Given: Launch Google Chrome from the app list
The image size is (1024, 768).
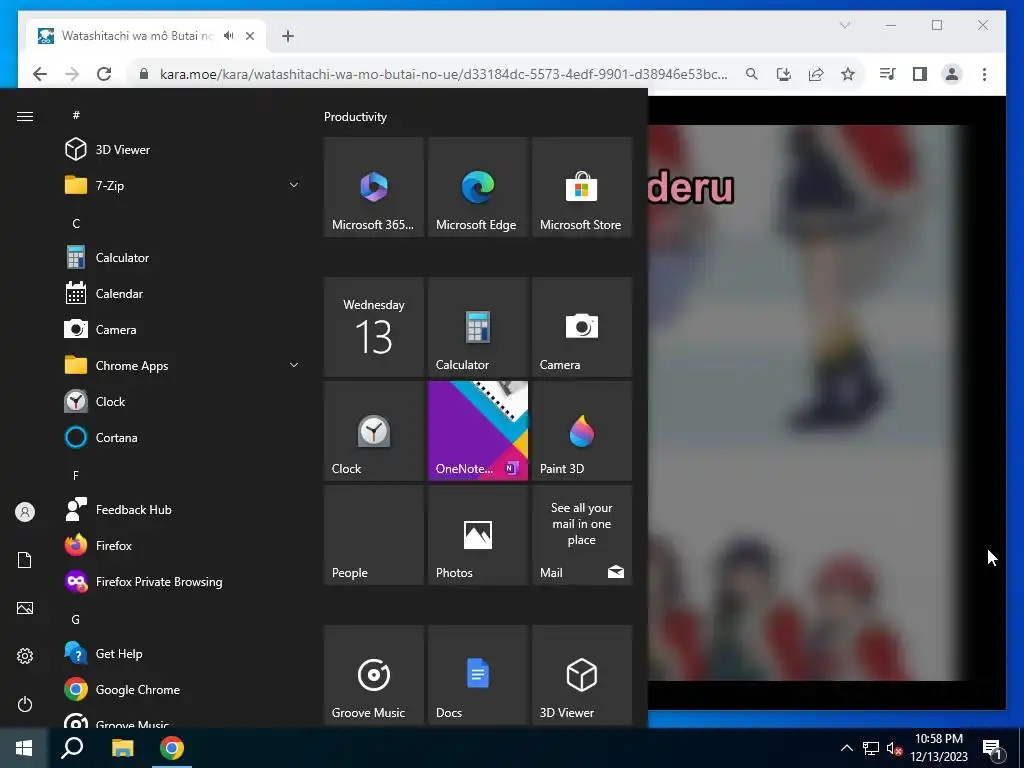Looking at the screenshot, I should point(182,689).
